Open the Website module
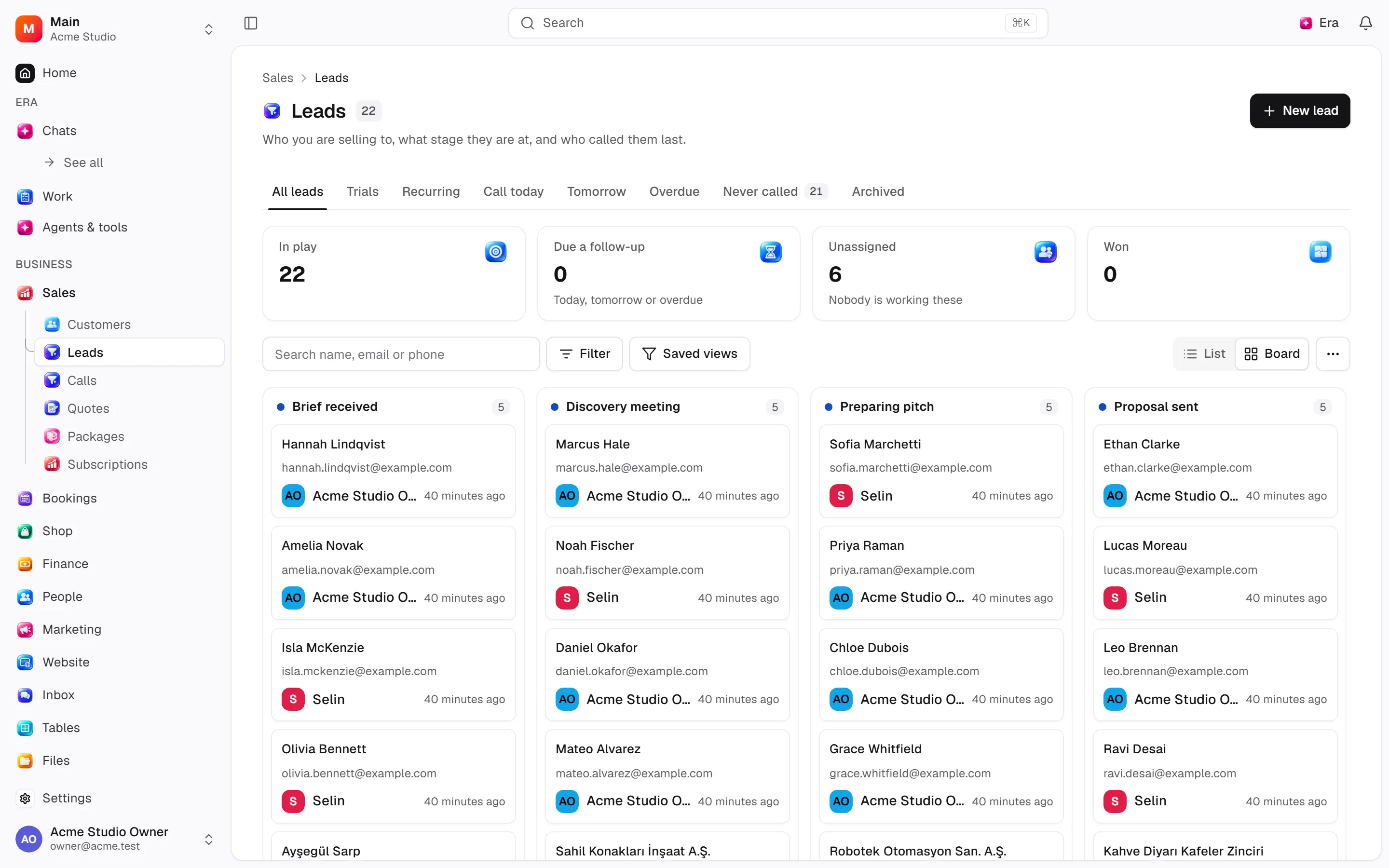This screenshot has width=1389, height=868. (x=66, y=662)
